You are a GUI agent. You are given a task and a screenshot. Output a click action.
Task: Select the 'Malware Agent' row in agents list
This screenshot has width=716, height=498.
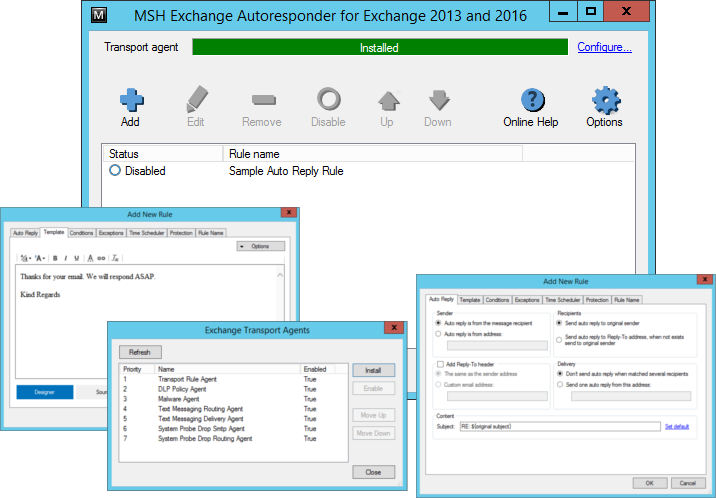tap(233, 399)
